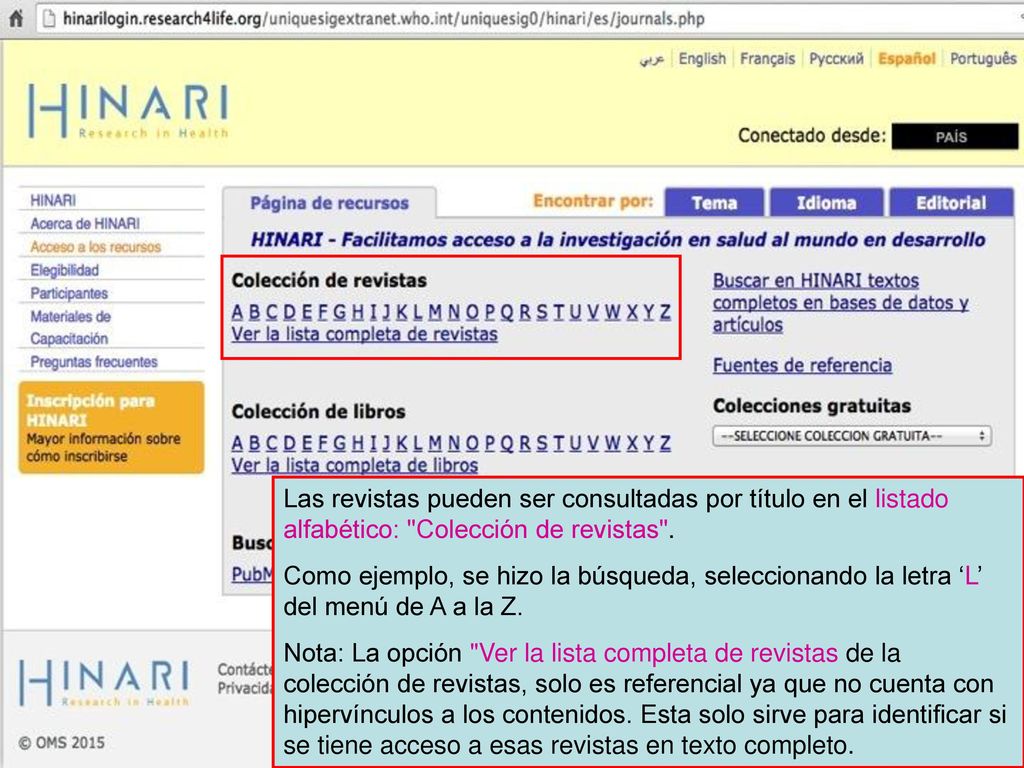Open Buscar en HINARI textos completos link
The height and width of the screenshot is (768, 1024).
(841, 302)
